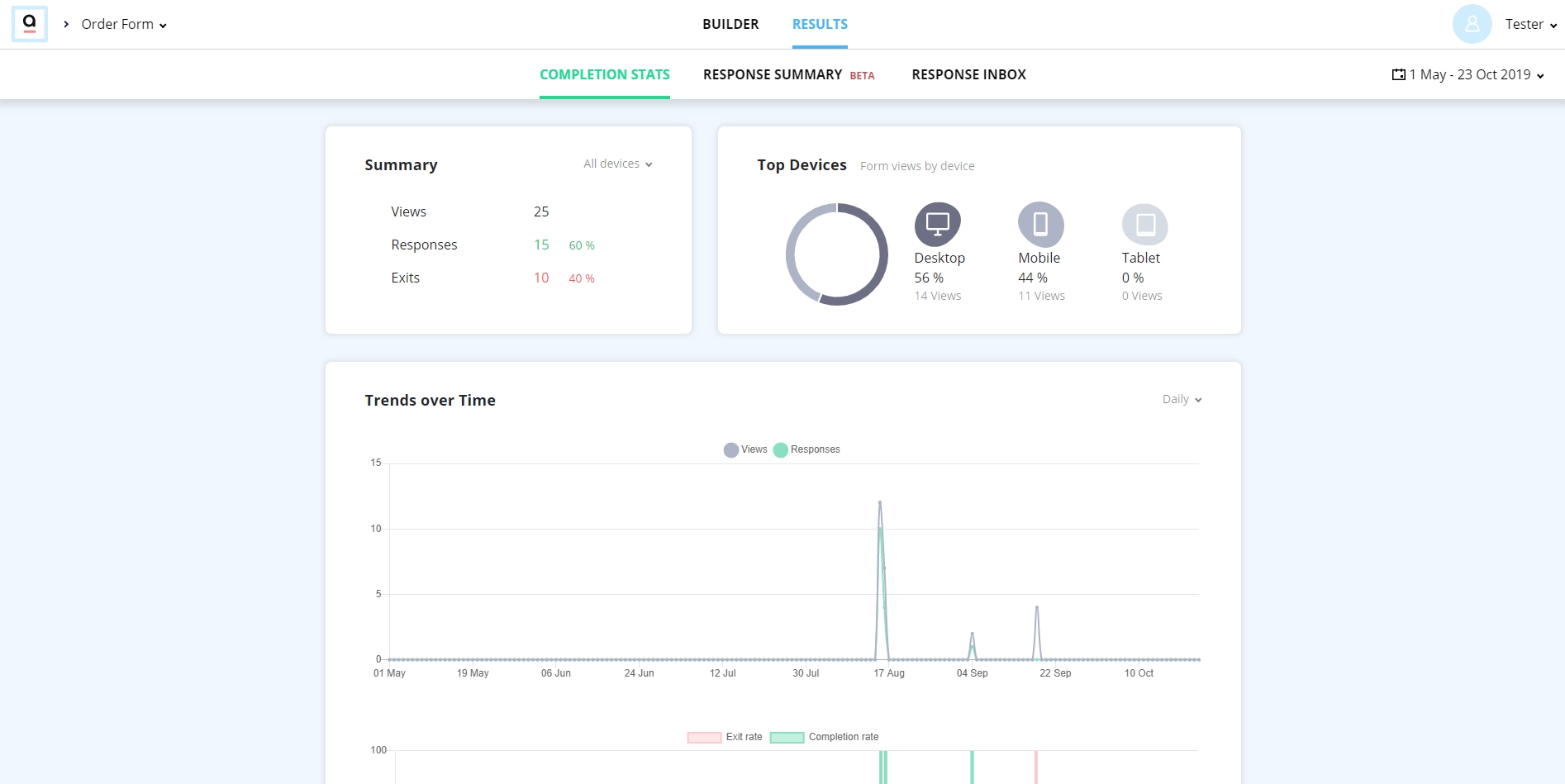The width and height of the screenshot is (1565, 784).
Task: Click the Tester user avatar icon
Action: point(1472,24)
